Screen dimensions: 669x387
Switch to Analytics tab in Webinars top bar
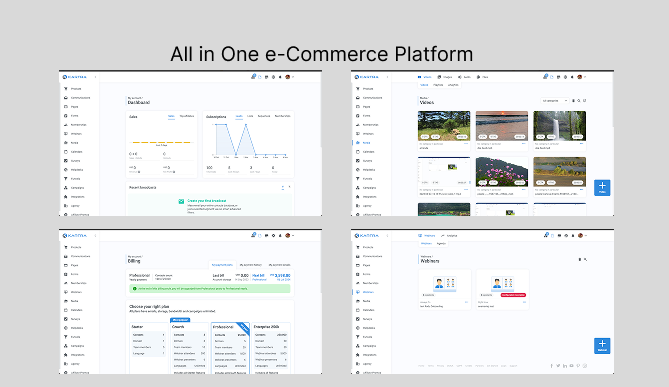tap(449, 236)
